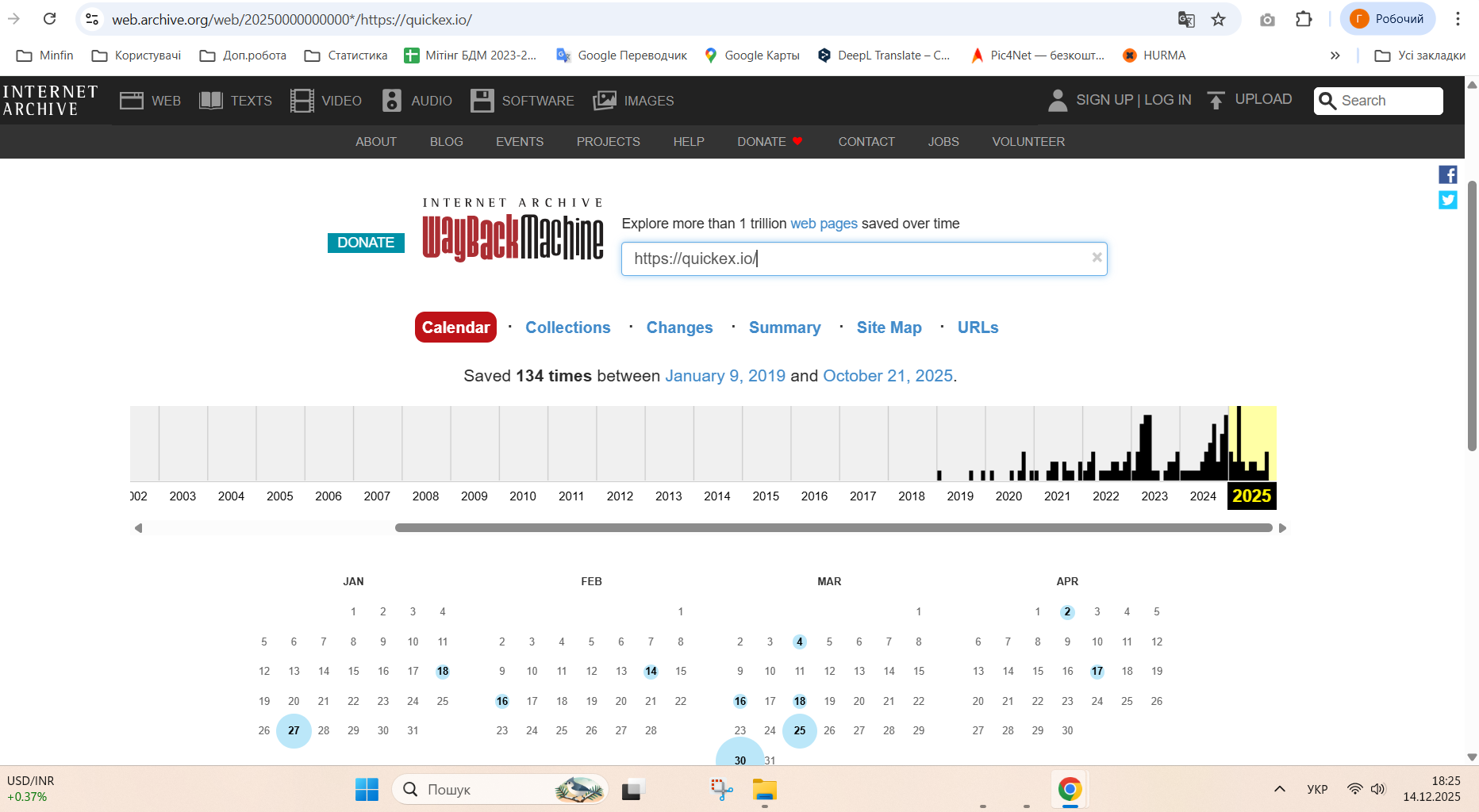Click the timeline horizontal scrollbar thumb
This screenshot has height=812, width=1479.
[x=833, y=528]
